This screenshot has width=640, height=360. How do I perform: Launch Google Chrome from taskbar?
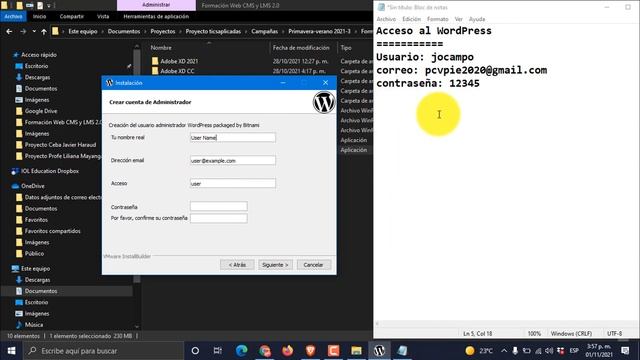pyautogui.click(x=264, y=351)
